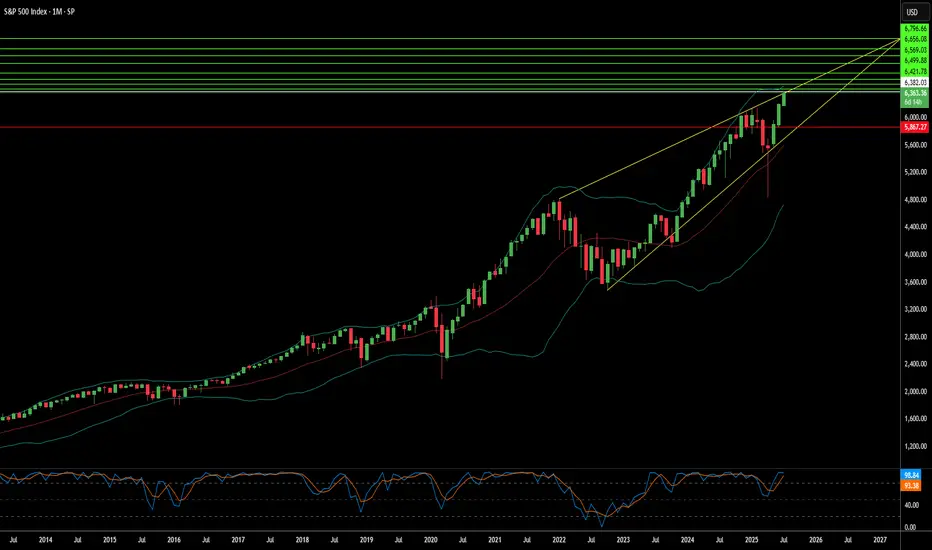Click the 2017 label on time axis
Viewport: 932px width, 550px height.
point(238,540)
